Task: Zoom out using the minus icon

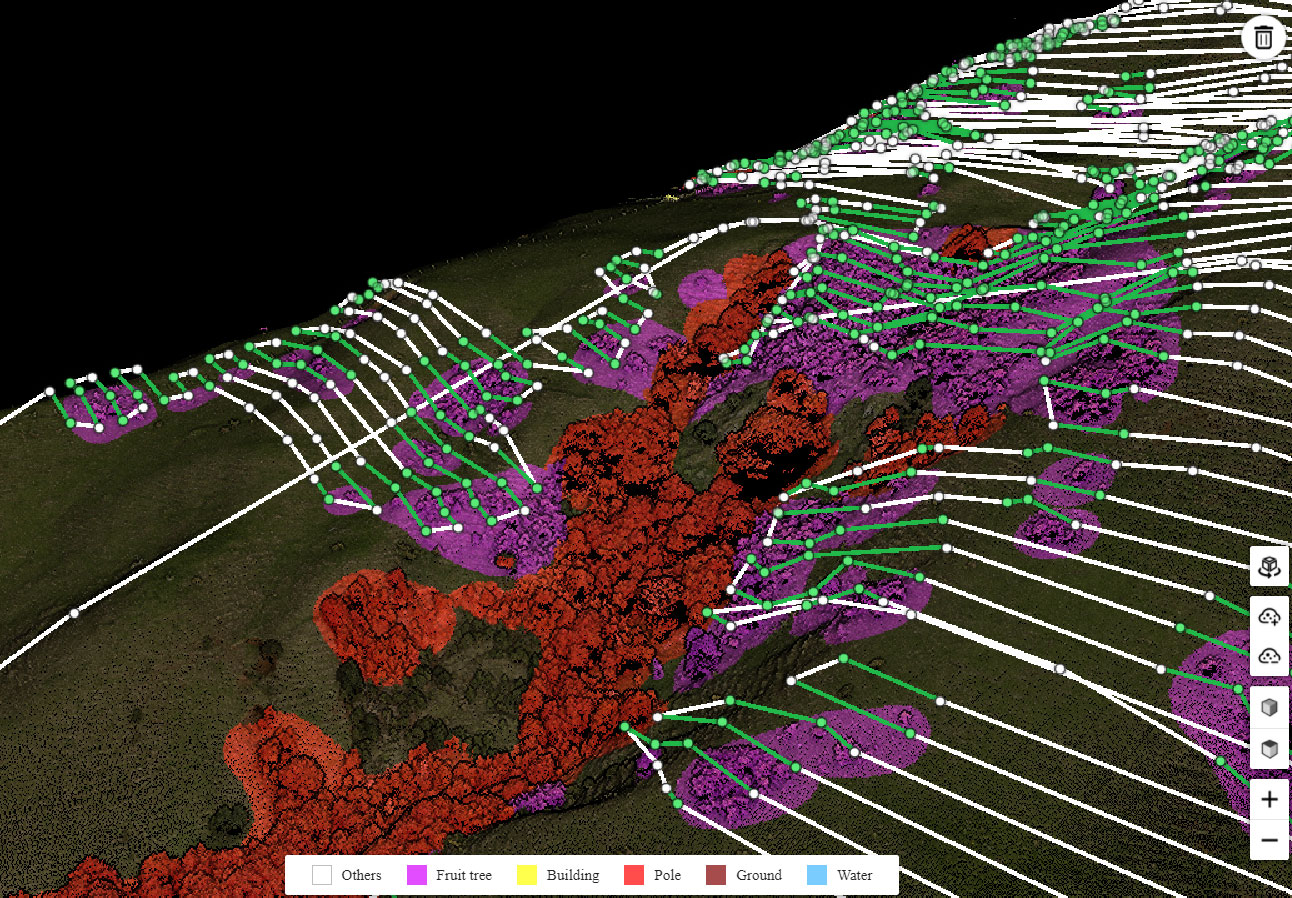Action: point(1268,840)
